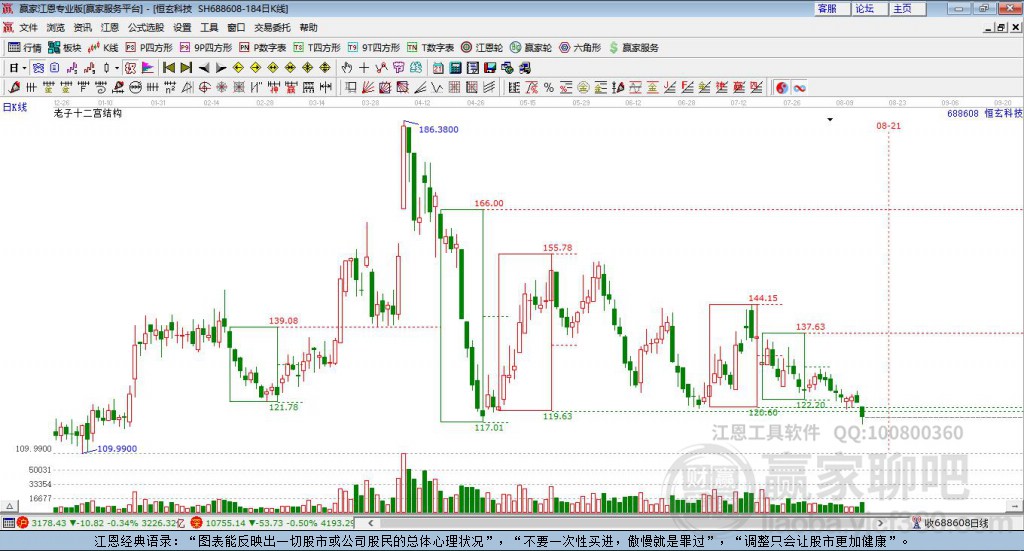The image size is (1024, 551).
Task: Jump to the first bar with the skip-to-start icon
Action: 168,68
